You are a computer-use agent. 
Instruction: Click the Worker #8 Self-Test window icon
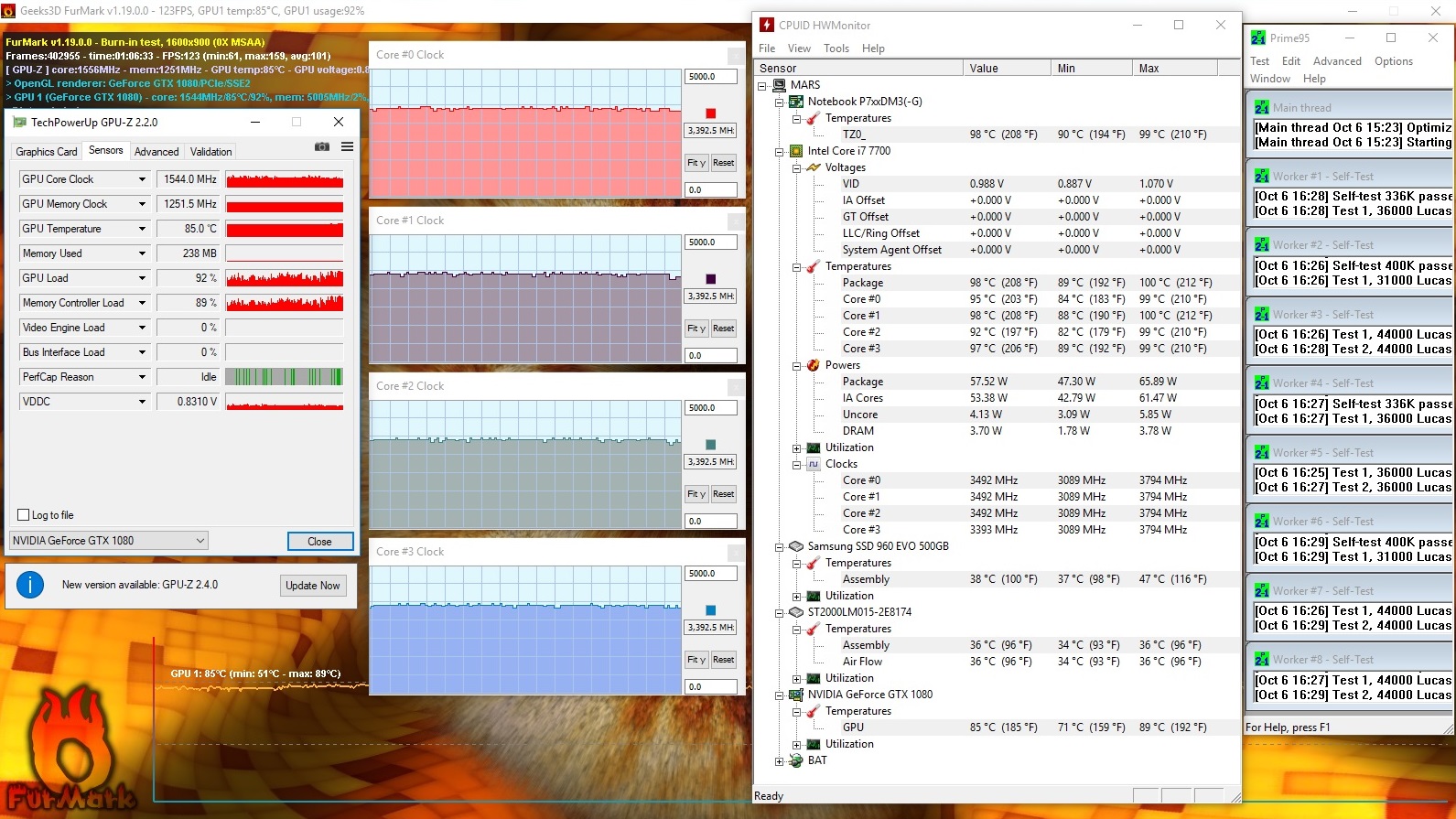(x=1262, y=660)
